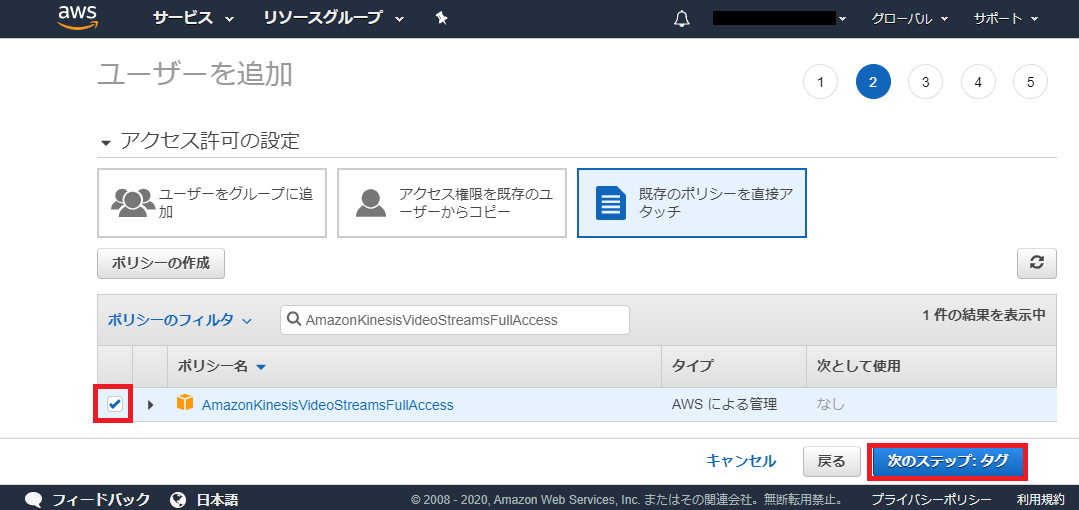Go to step 5 circle
Viewport: 1079px width, 510px height.
(1030, 83)
